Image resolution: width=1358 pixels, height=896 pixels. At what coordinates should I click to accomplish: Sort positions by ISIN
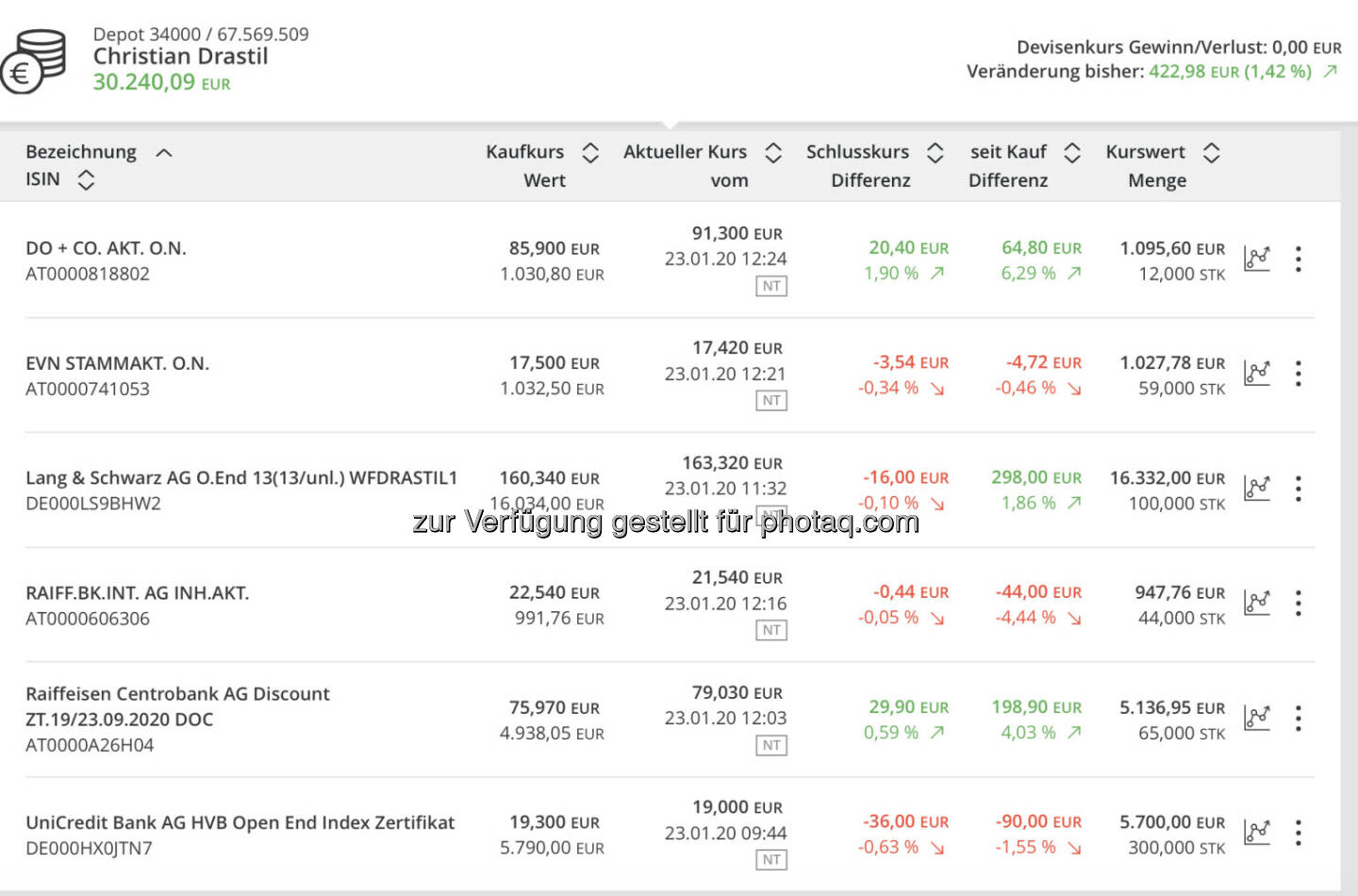(86, 179)
